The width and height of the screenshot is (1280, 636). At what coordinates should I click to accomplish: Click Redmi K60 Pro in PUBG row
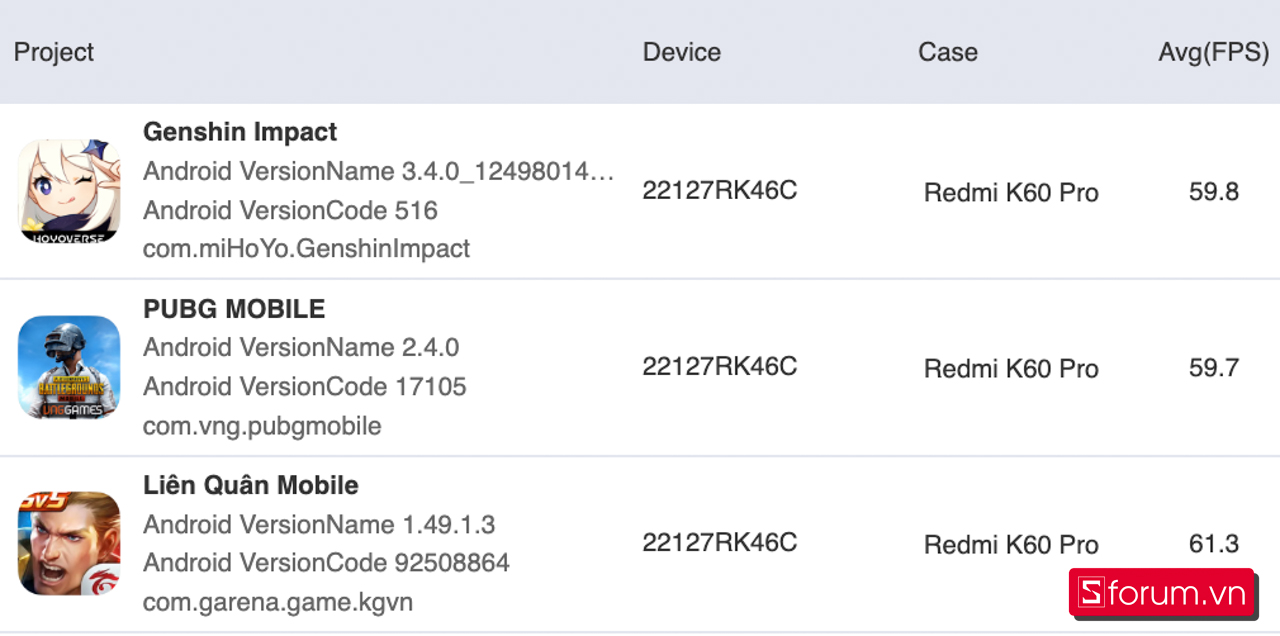[x=1011, y=368]
